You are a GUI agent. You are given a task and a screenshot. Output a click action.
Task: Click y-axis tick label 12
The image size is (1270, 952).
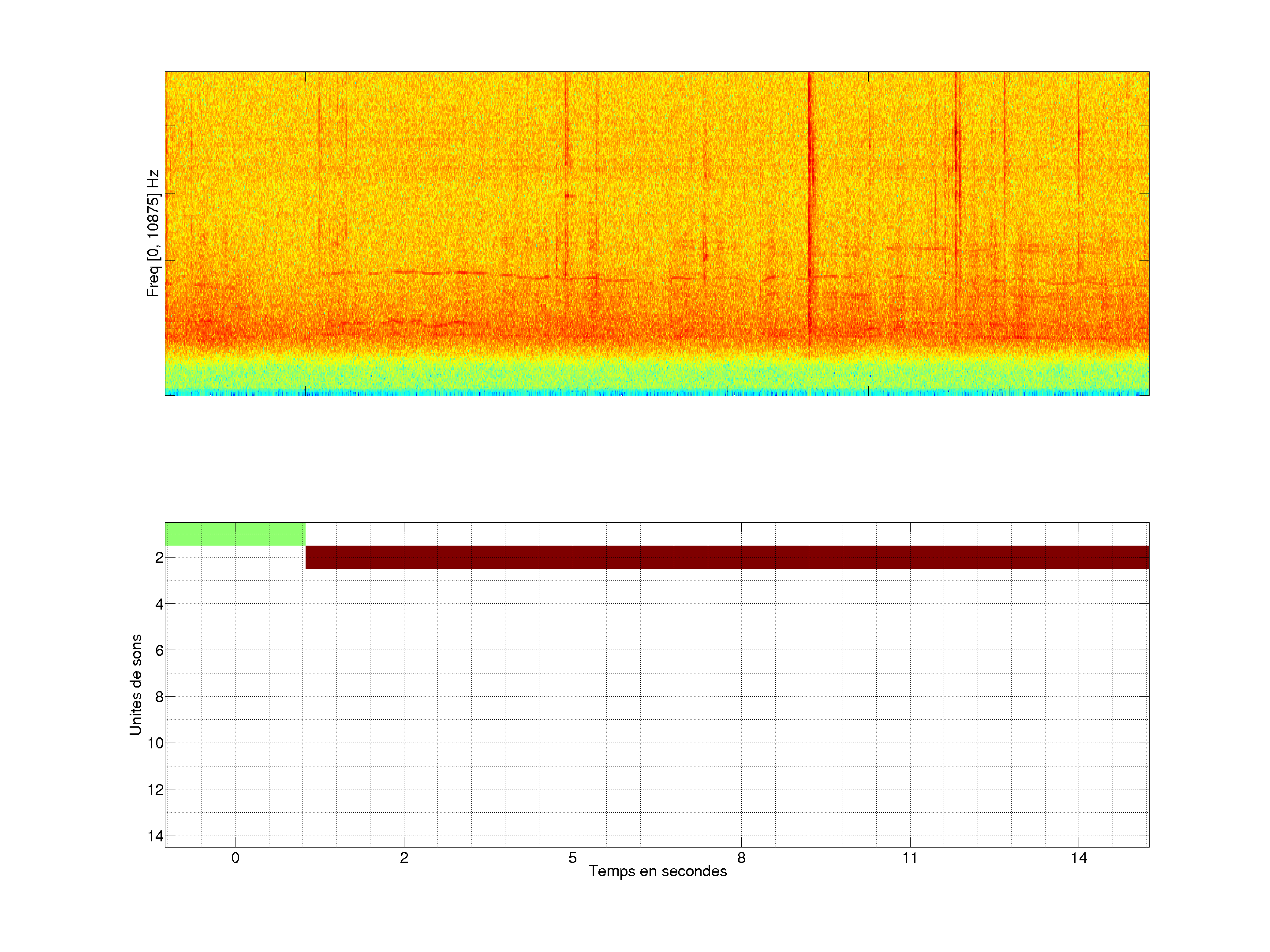click(156, 790)
